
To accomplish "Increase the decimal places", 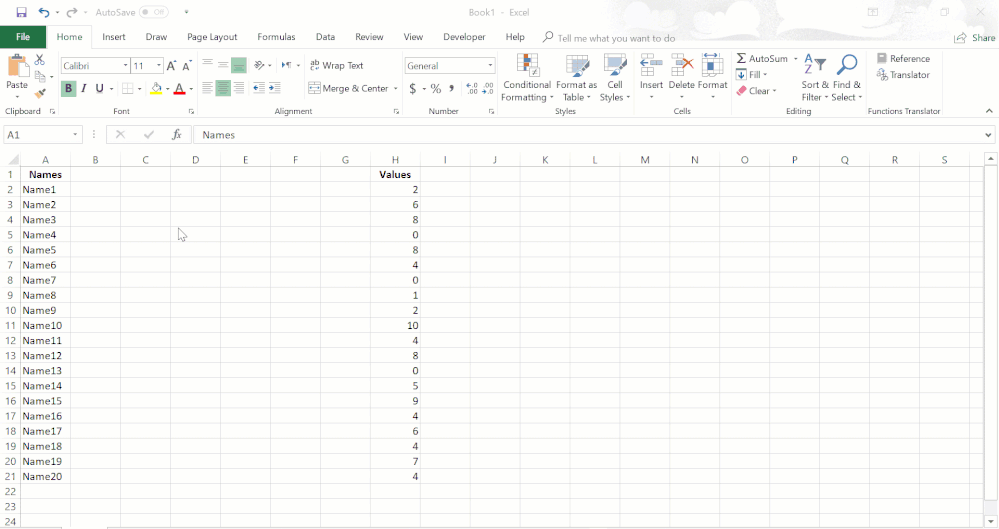I will click(x=472, y=88).
